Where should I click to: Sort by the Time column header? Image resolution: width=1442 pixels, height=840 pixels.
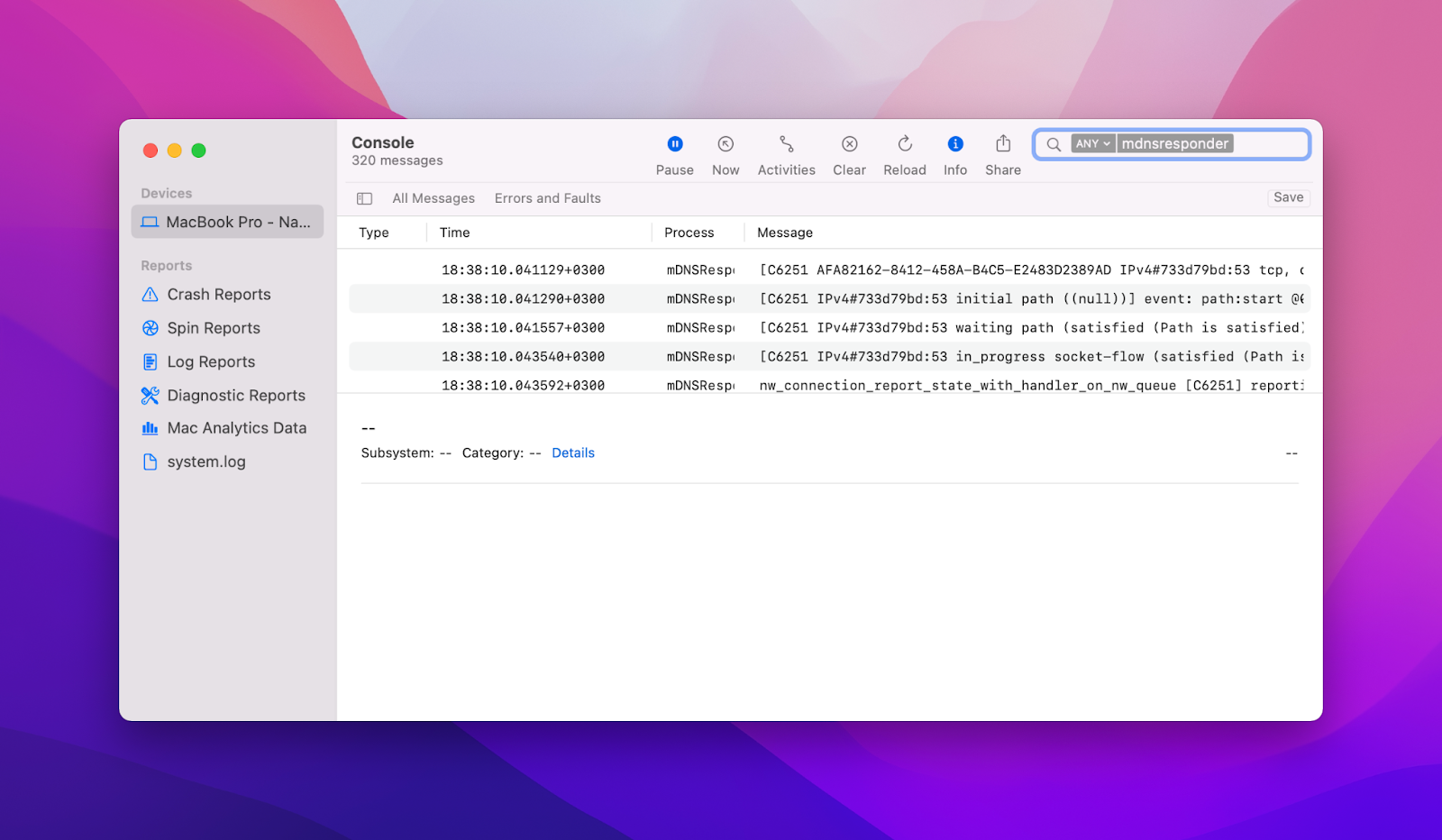point(454,233)
